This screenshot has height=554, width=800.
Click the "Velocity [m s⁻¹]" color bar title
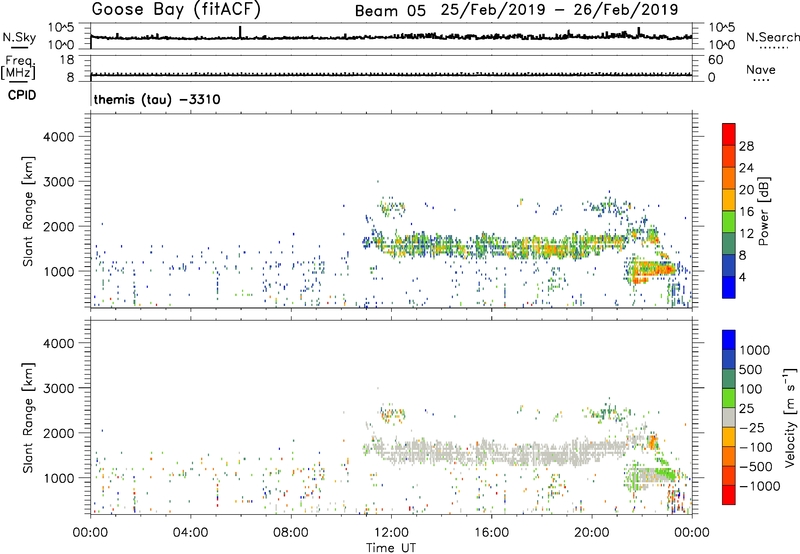[x=790, y=417]
